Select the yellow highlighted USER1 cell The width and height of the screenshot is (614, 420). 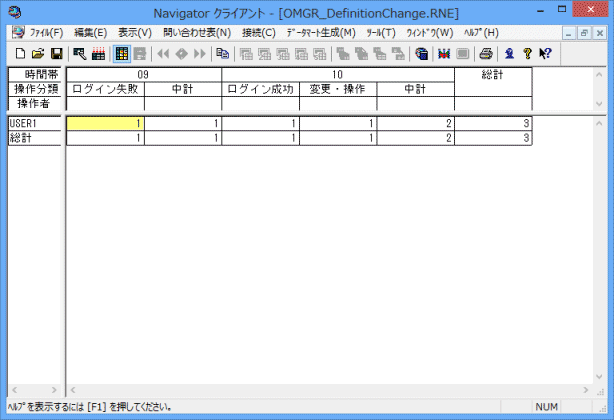[x=105, y=124]
